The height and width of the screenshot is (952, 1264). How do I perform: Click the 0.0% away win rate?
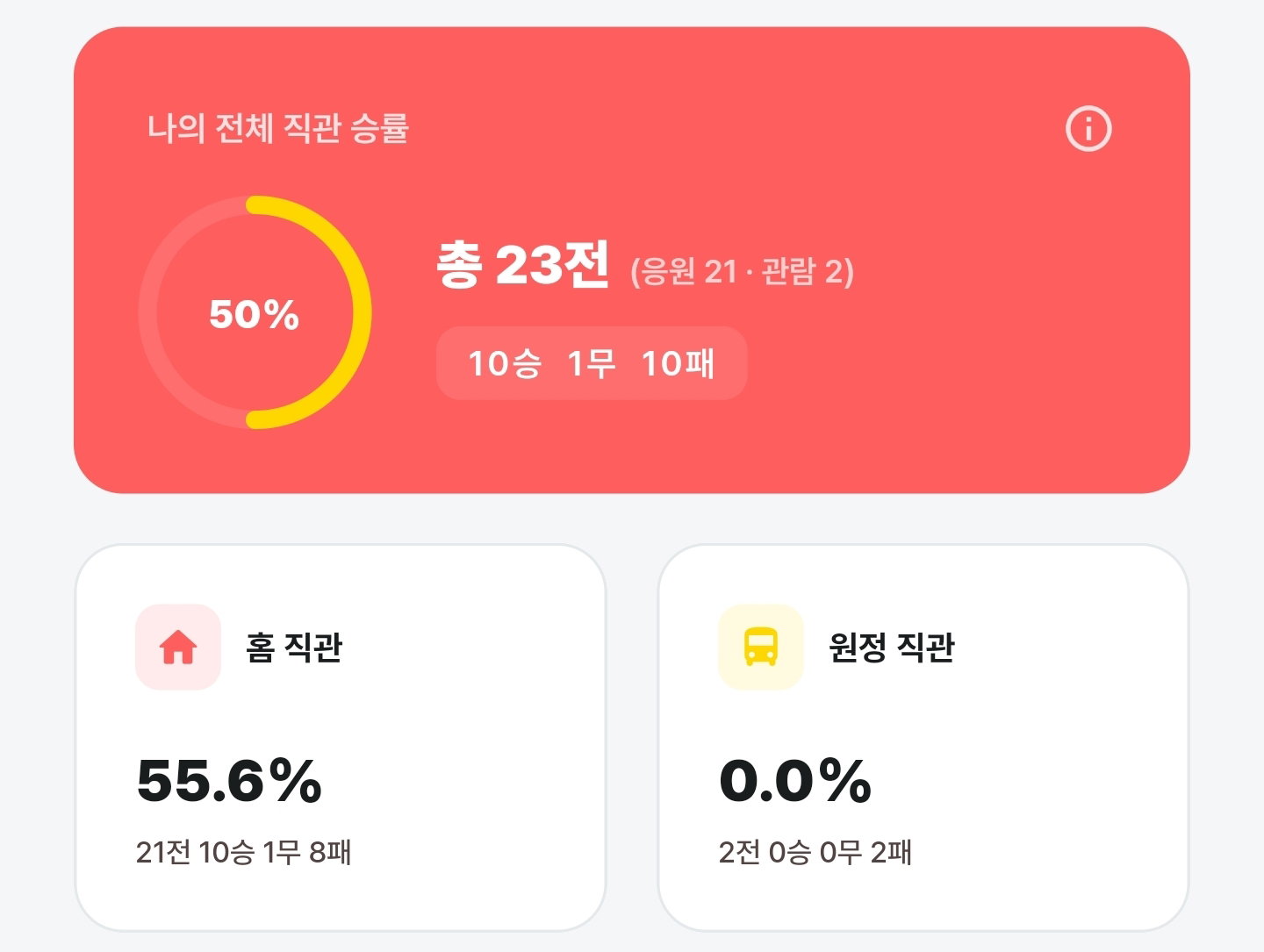[x=795, y=781]
